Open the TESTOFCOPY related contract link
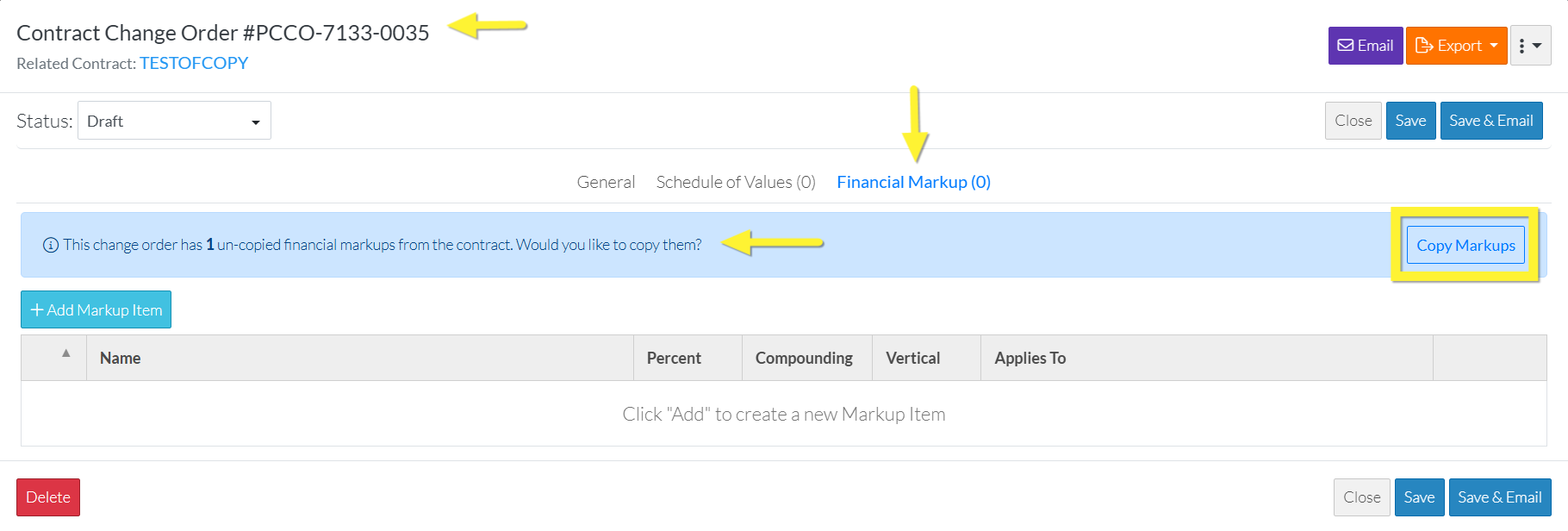 (194, 63)
